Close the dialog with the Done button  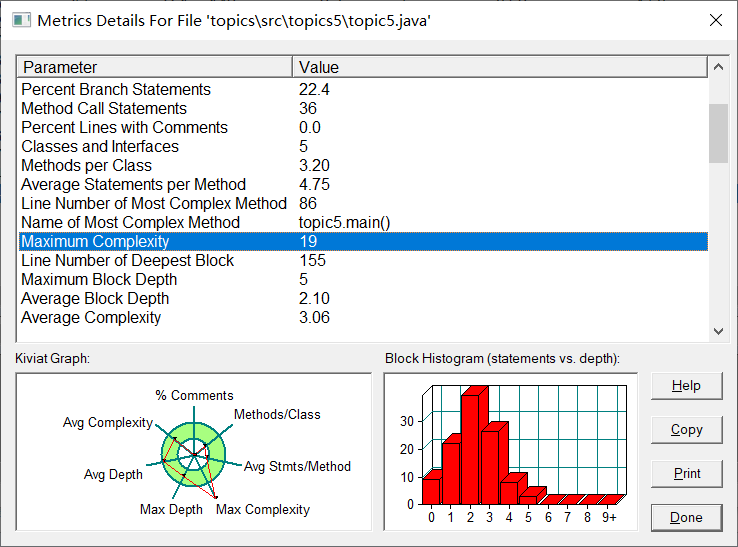(686, 518)
